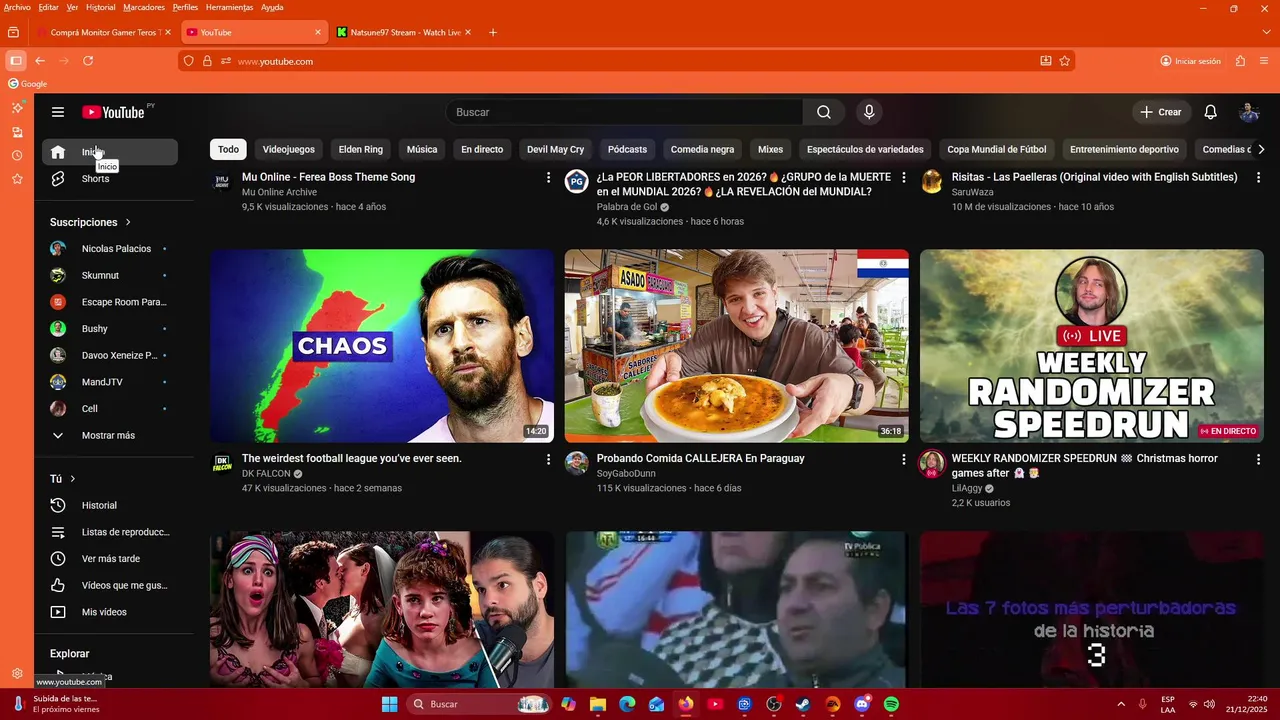Open the Marcadores menu
The width and height of the screenshot is (1280, 720).
pos(144,7)
